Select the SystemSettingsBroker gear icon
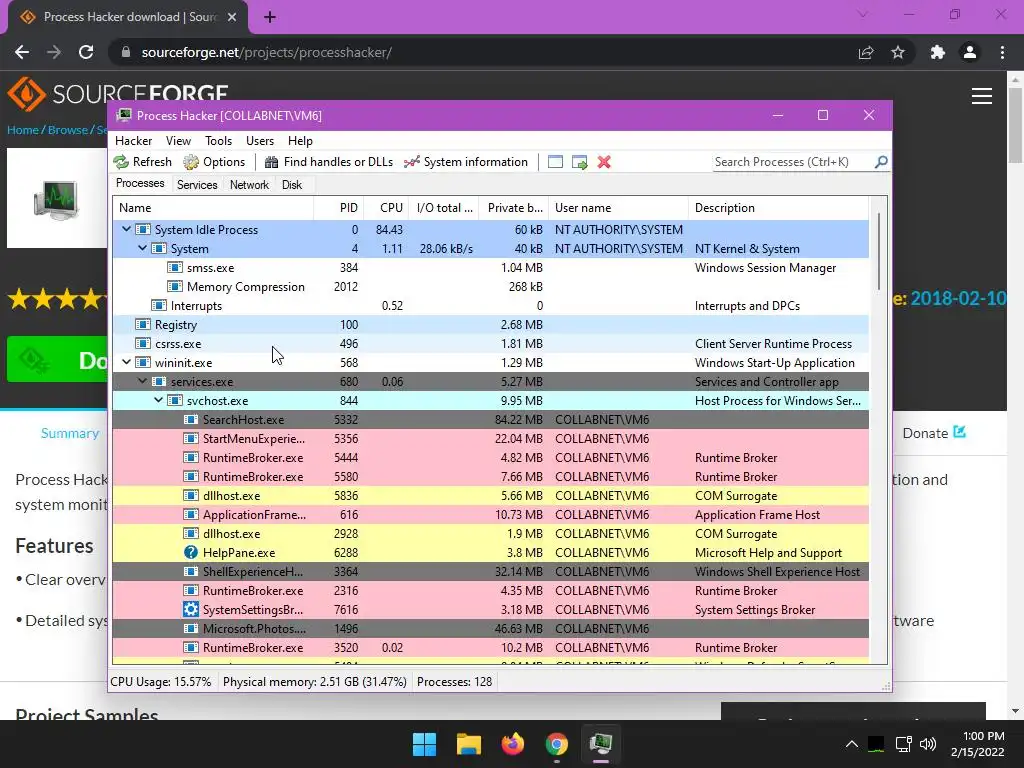This screenshot has height=768, width=1024. [191, 609]
